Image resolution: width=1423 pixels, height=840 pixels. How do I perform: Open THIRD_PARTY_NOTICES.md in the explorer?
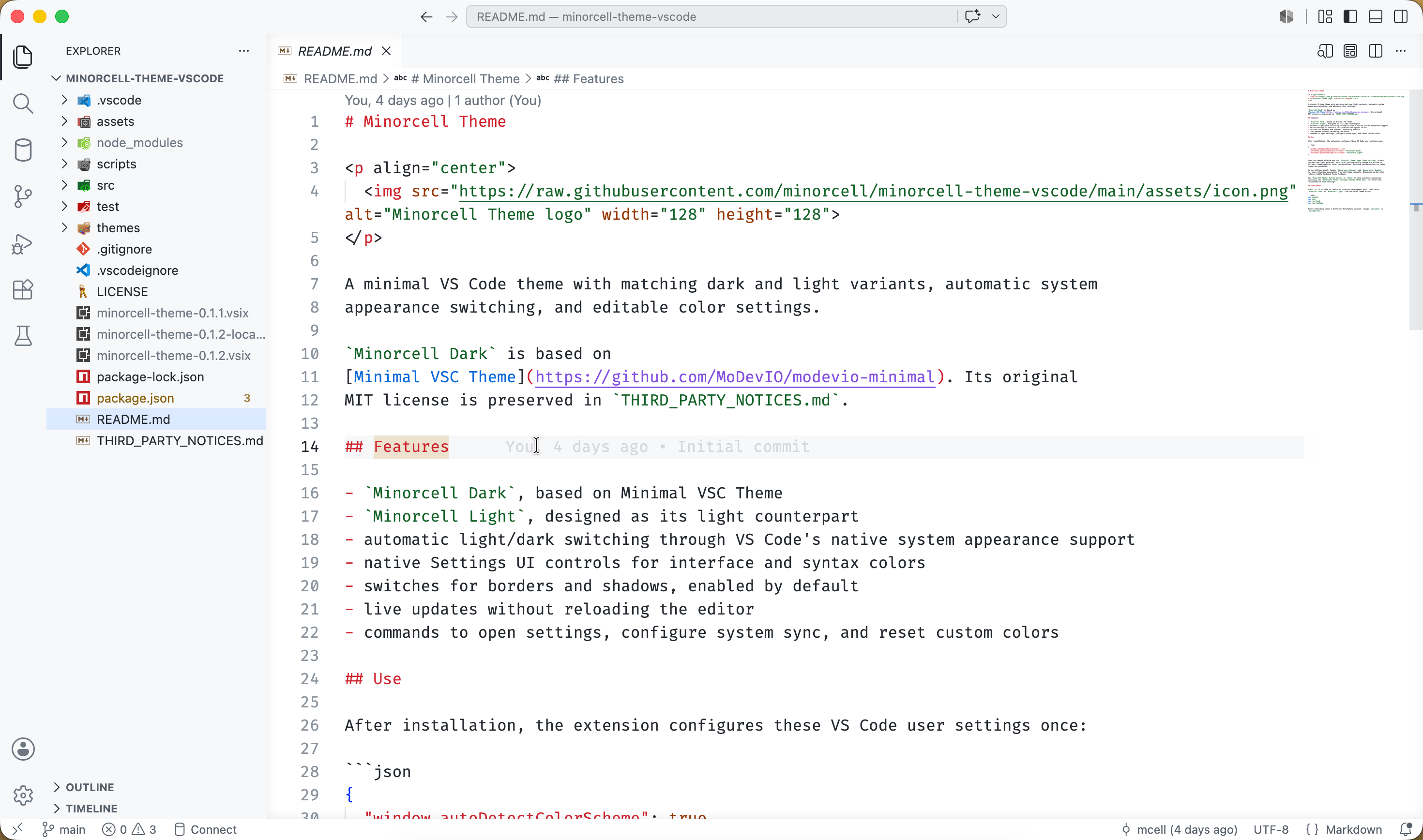point(156,440)
